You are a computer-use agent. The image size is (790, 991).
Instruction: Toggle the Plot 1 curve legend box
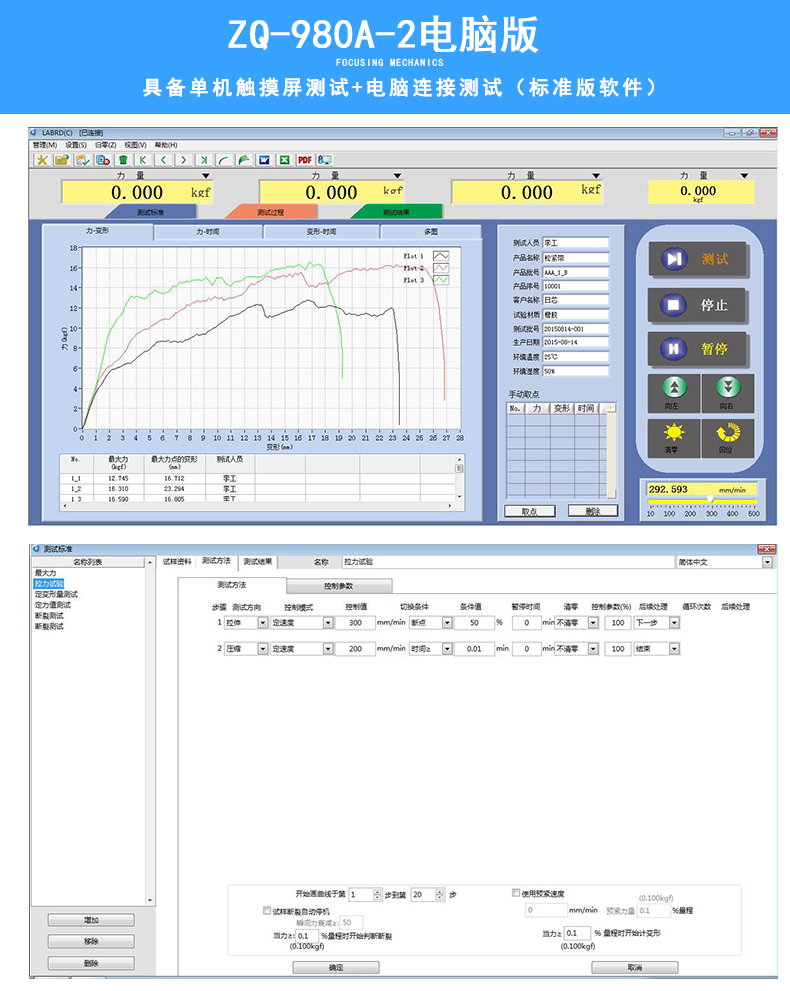(440, 256)
